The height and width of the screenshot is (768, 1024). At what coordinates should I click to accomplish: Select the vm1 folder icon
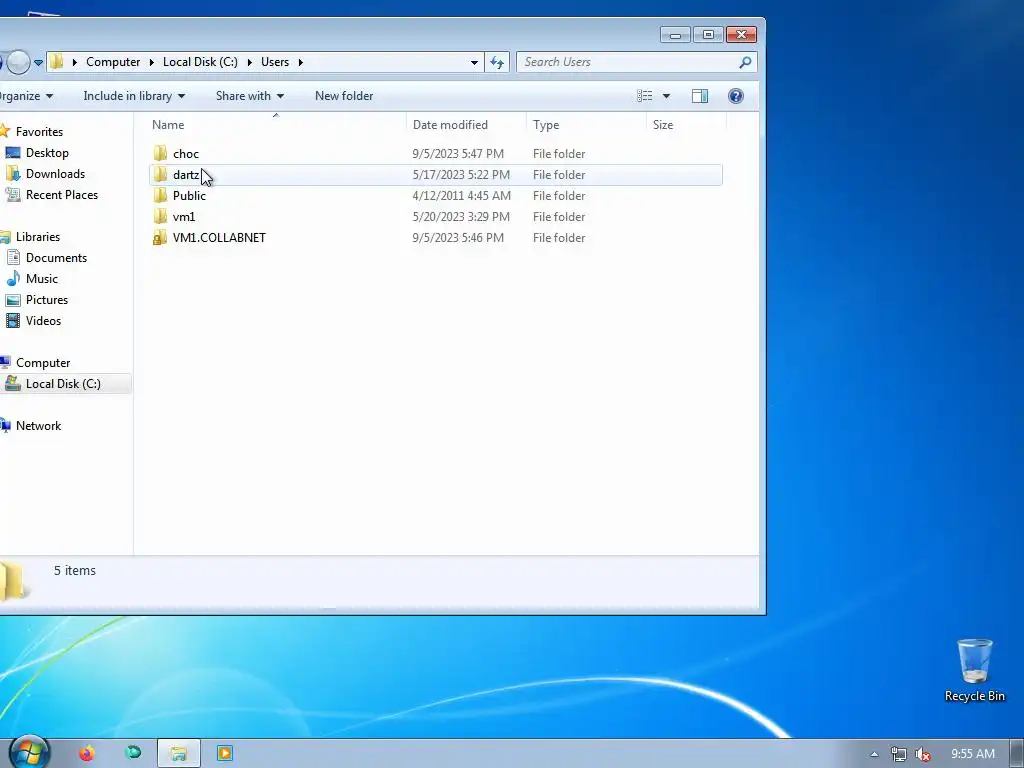(x=160, y=216)
